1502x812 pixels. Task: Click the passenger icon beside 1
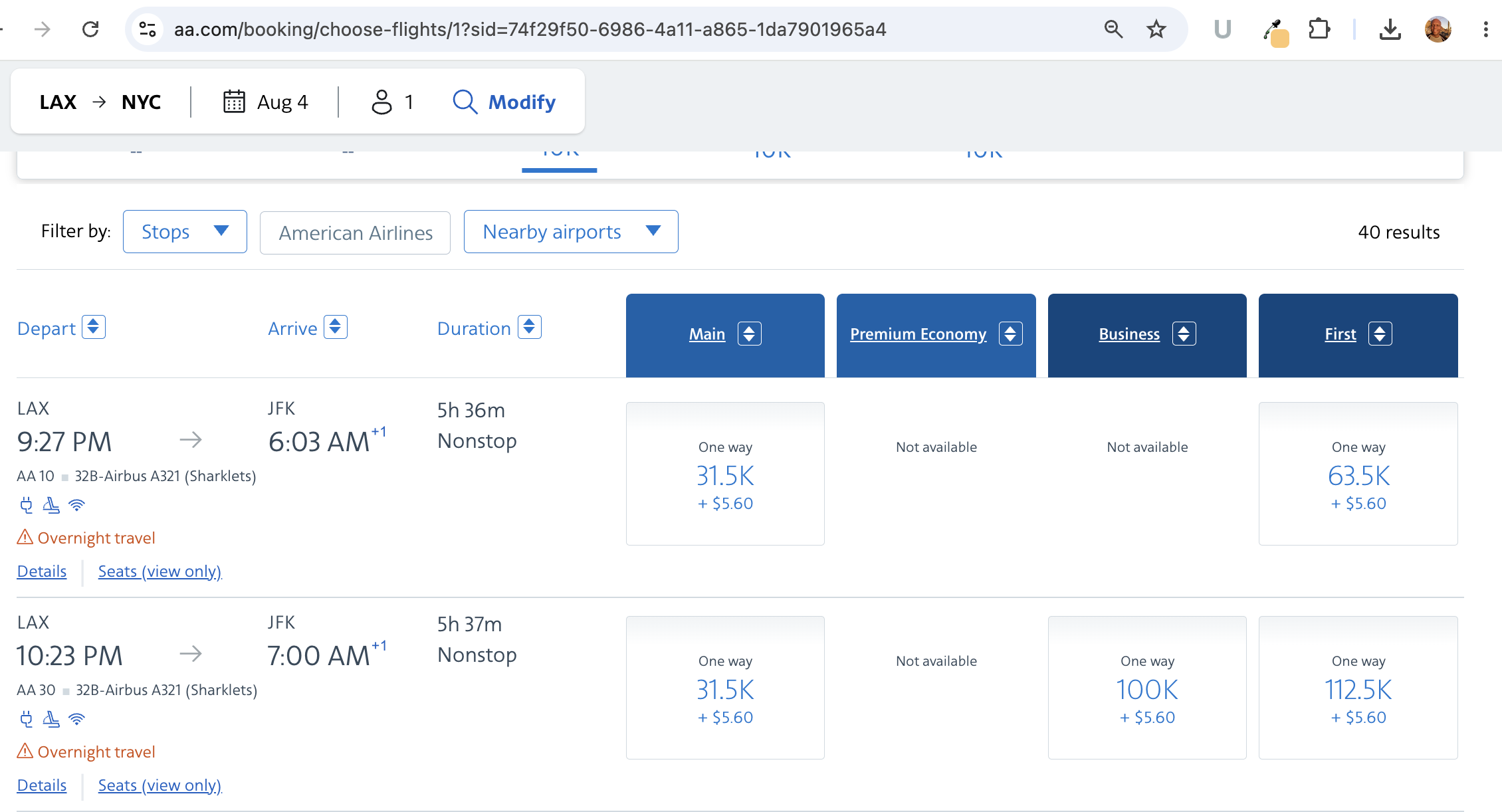(x=381, y=102)
